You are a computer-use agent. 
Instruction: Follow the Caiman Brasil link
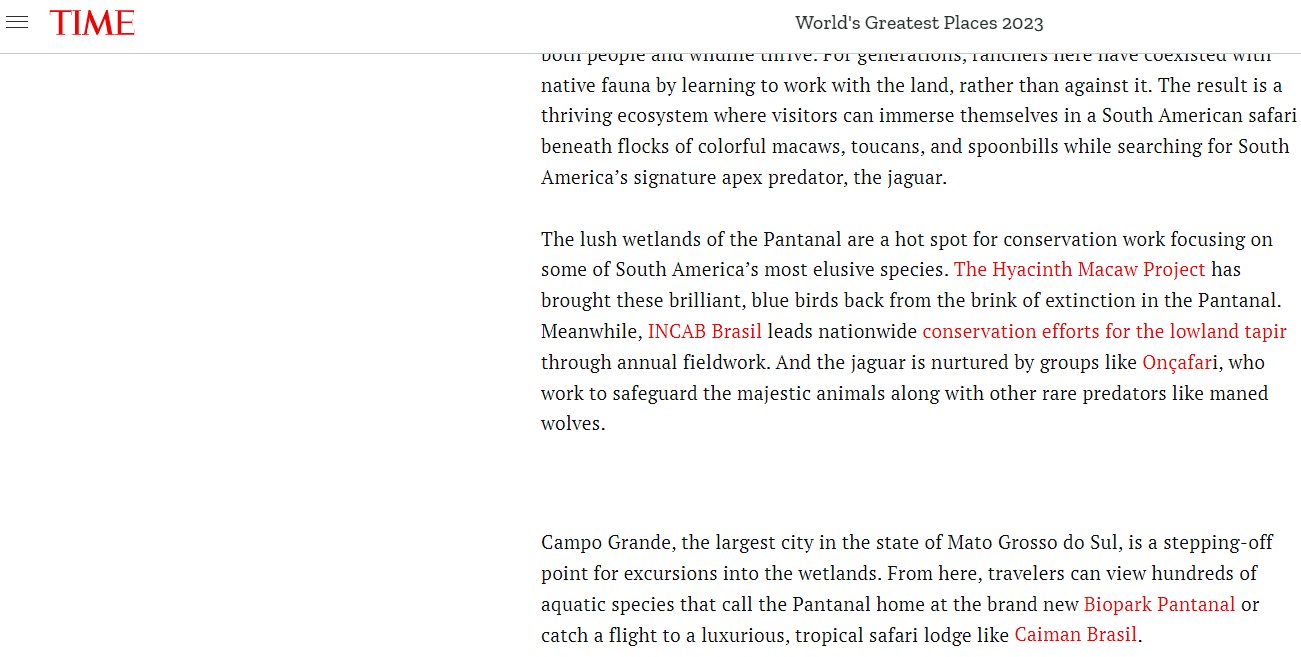(1075, 635)
